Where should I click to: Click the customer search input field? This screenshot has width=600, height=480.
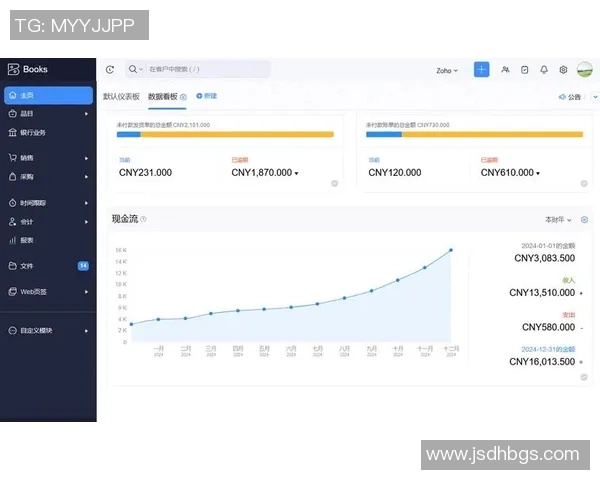click(205, 70)
